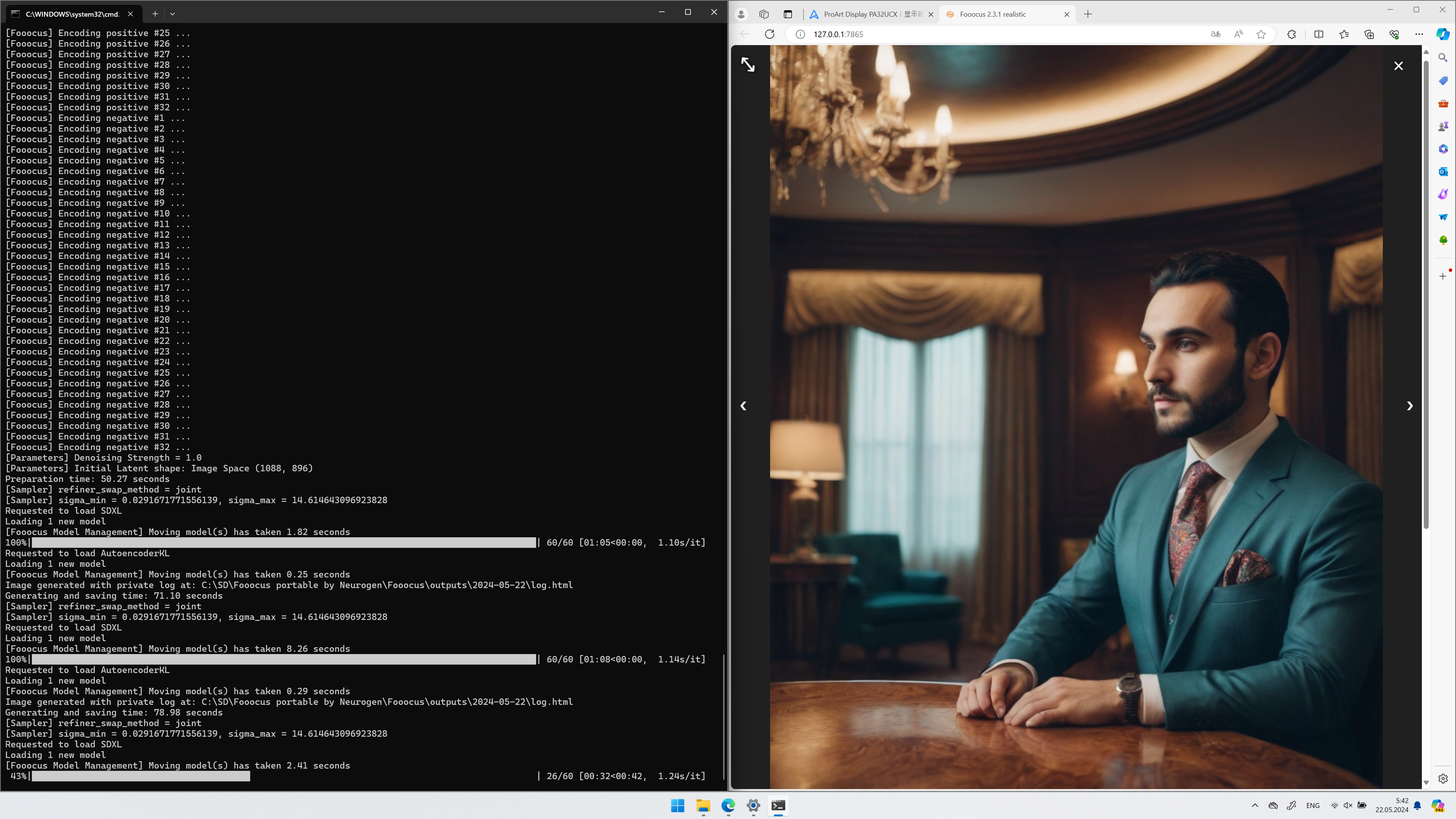Open the translate page icon in address bar
This screenshot has height=819, width=1456.
1215,34
